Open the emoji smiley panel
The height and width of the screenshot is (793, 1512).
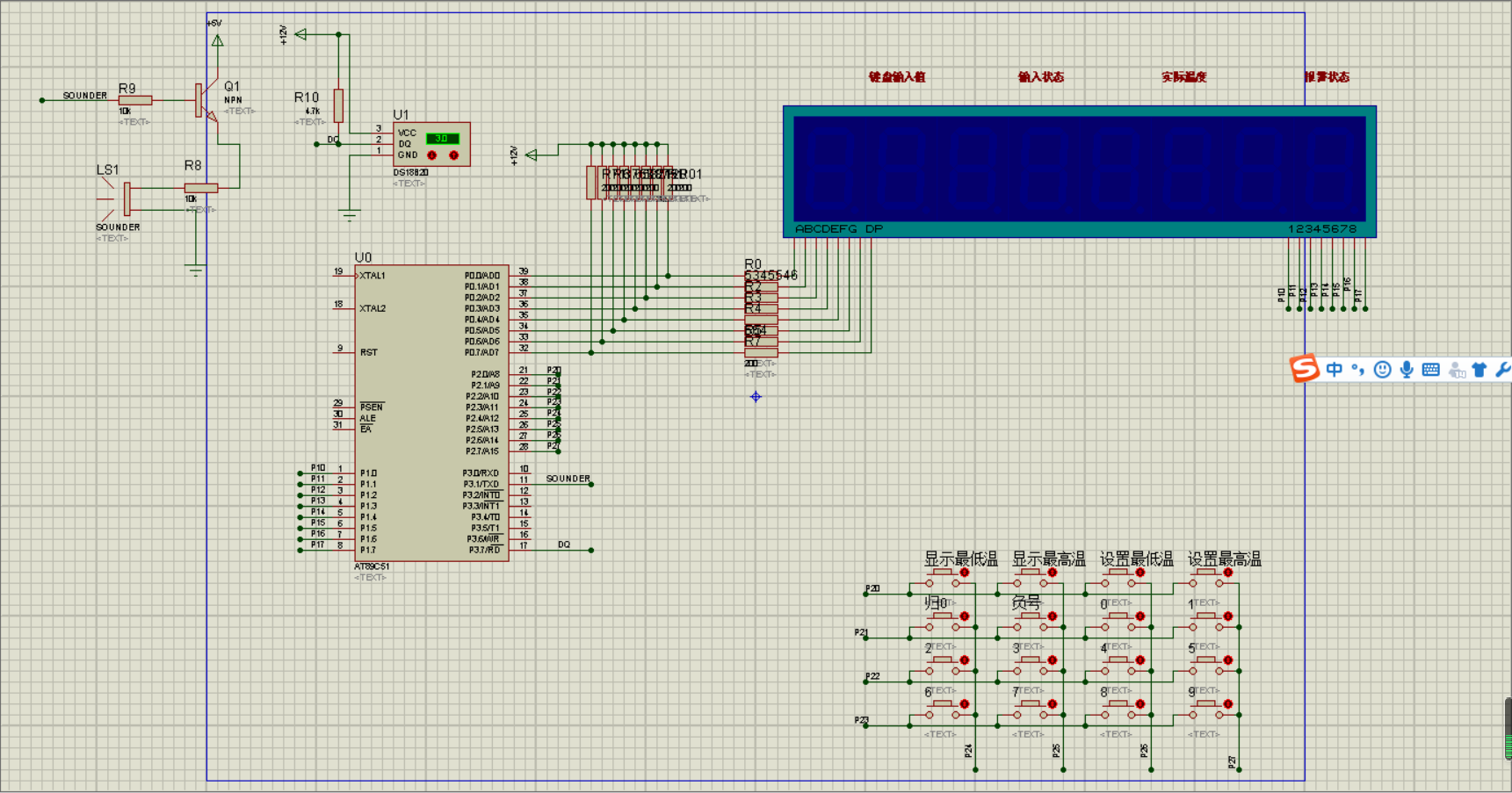pos(1382,370)
